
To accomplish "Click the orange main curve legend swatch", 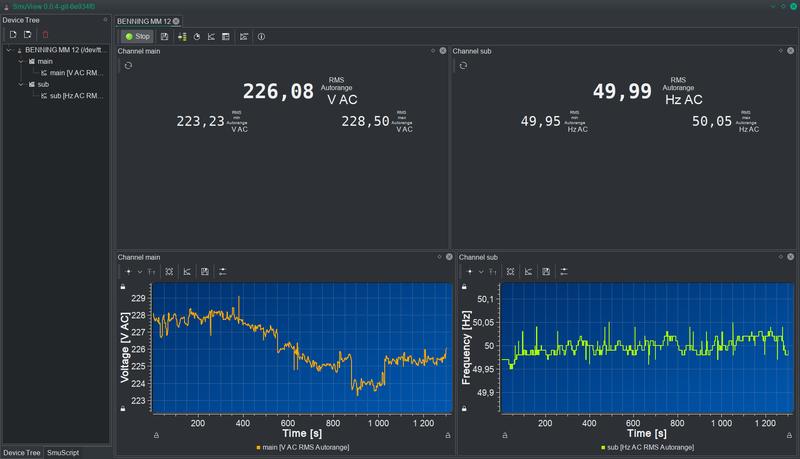I will tap(259, 447).
